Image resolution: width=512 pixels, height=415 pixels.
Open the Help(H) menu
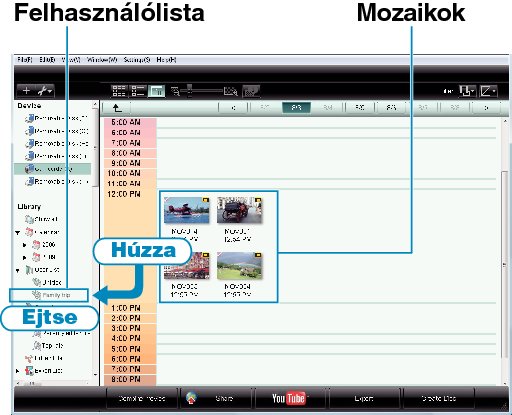coord(166,60)
